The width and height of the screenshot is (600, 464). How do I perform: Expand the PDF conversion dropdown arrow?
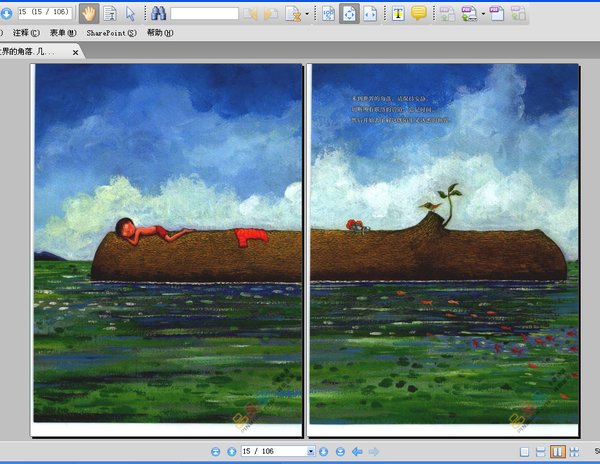(483, 14)
